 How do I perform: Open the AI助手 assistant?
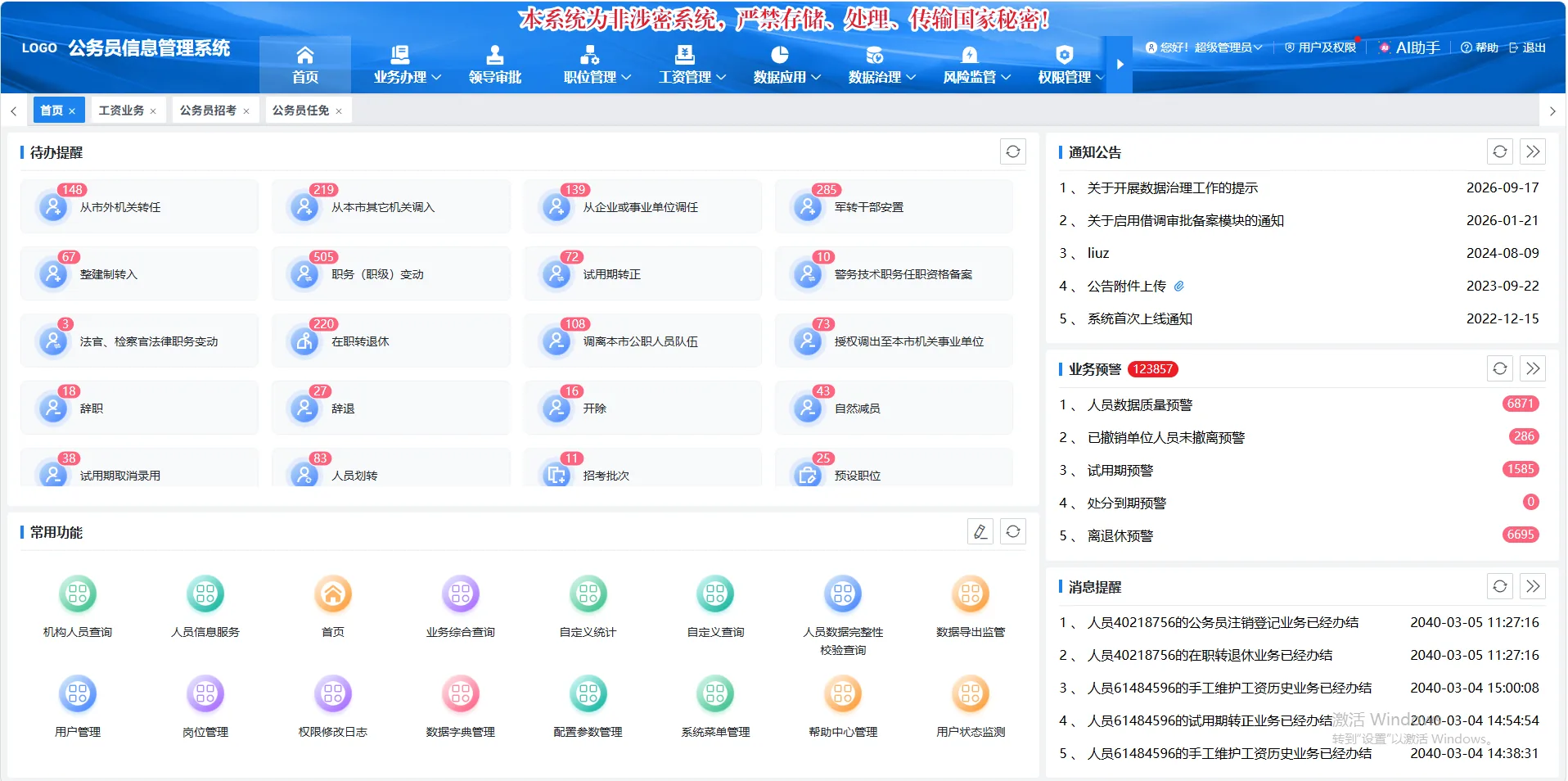[1409, 47]
